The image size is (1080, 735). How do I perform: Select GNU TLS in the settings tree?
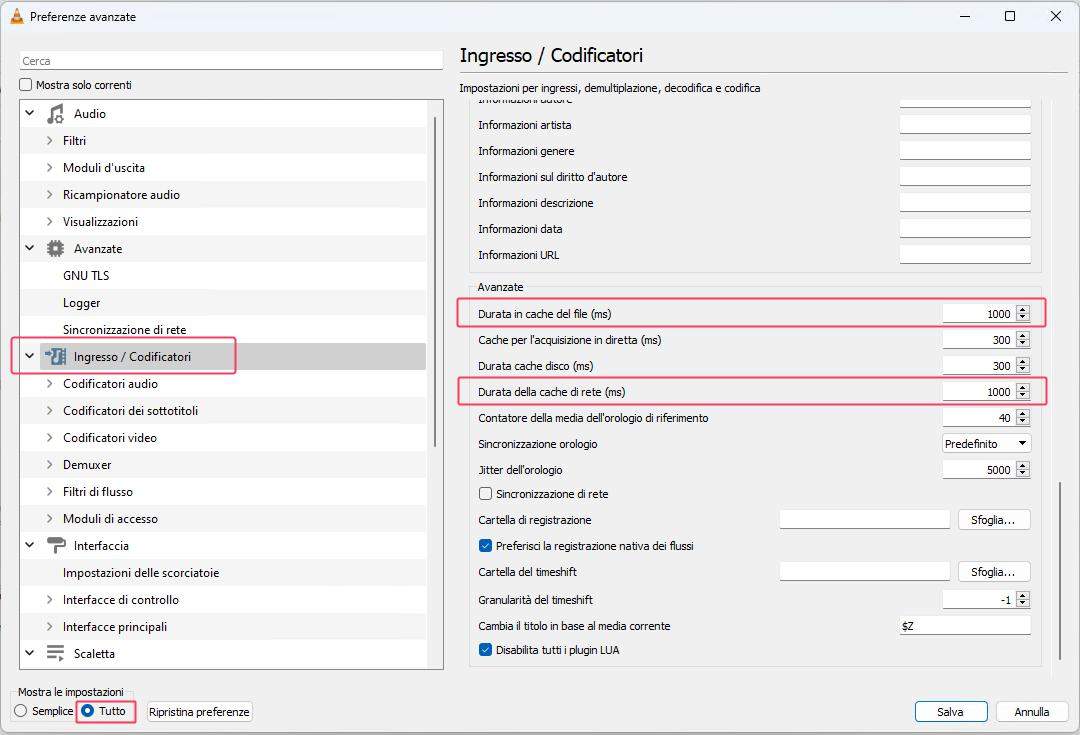(x=86, y=276)
